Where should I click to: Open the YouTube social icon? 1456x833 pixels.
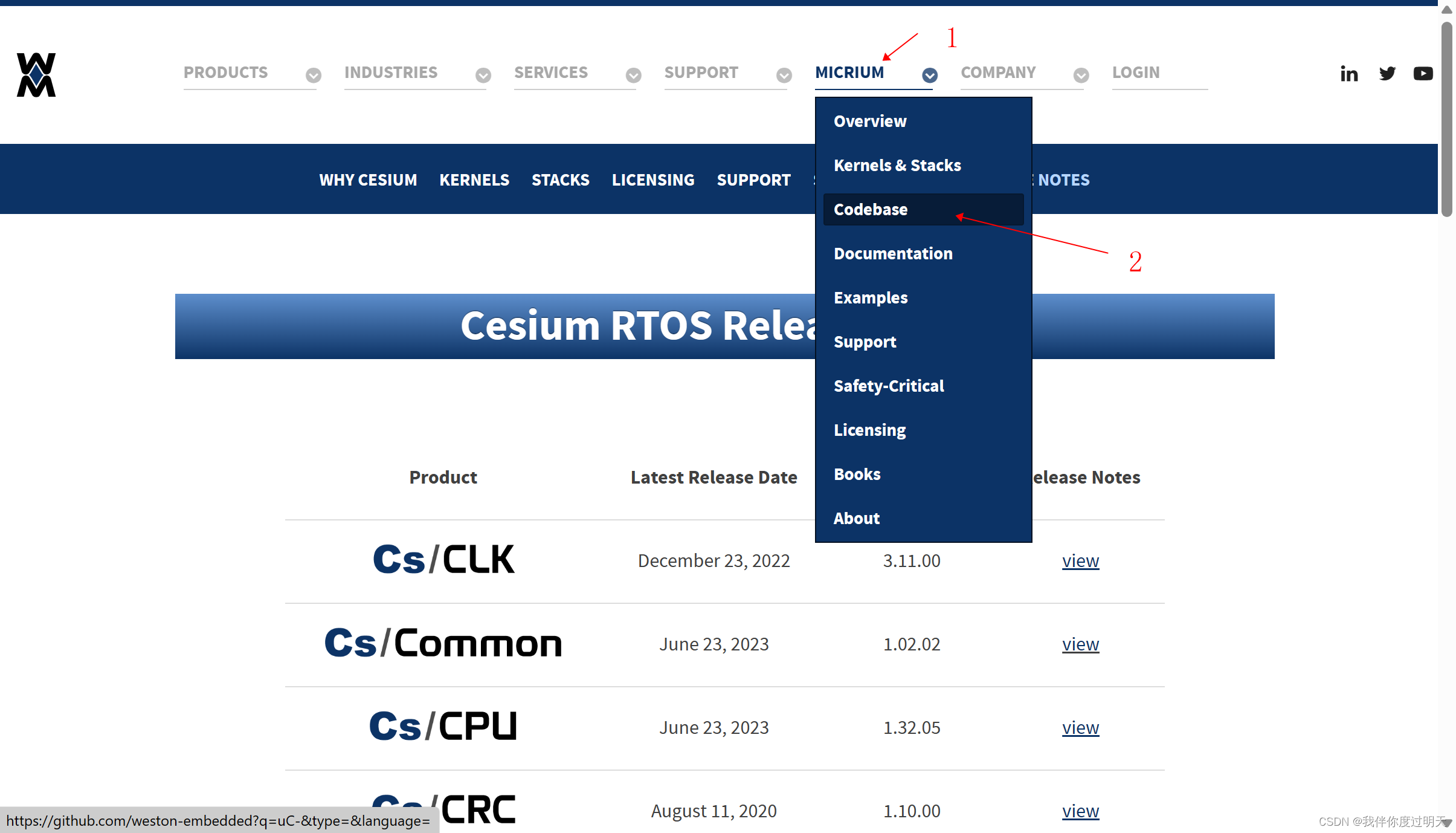click(1423, 74)
